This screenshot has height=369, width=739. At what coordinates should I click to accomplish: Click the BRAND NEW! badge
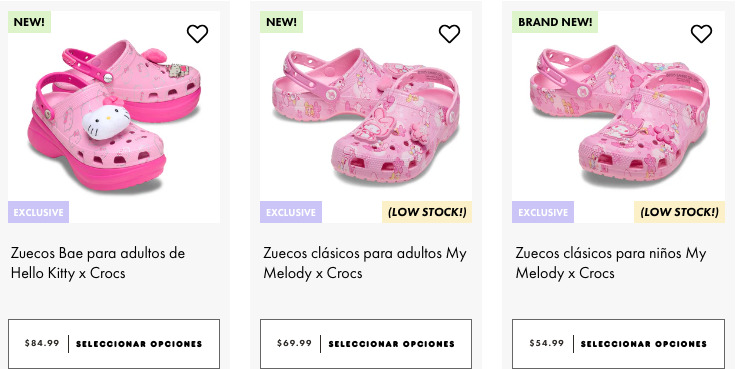coord(555,22)
